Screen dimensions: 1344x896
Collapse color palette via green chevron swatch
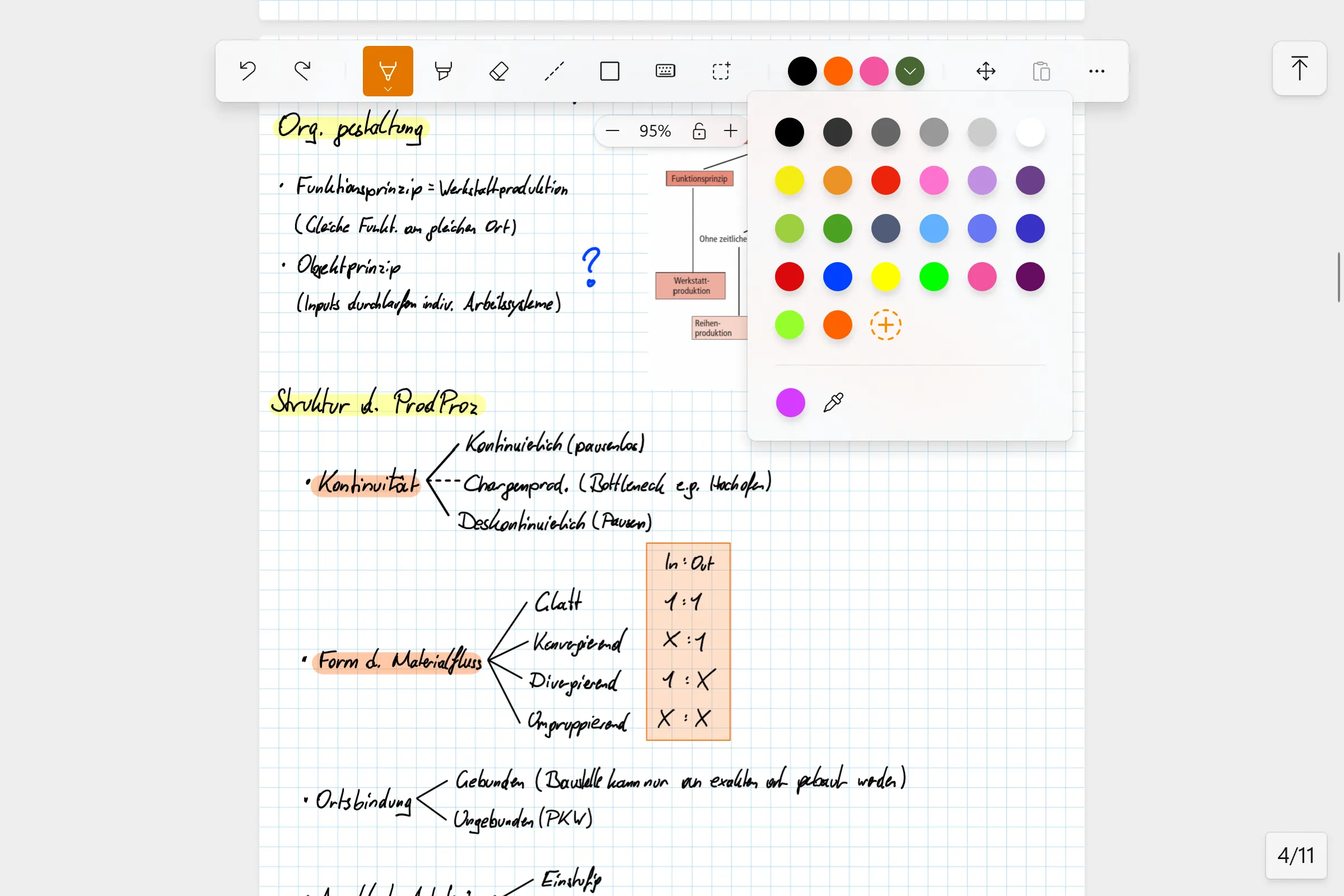point(909,71)
